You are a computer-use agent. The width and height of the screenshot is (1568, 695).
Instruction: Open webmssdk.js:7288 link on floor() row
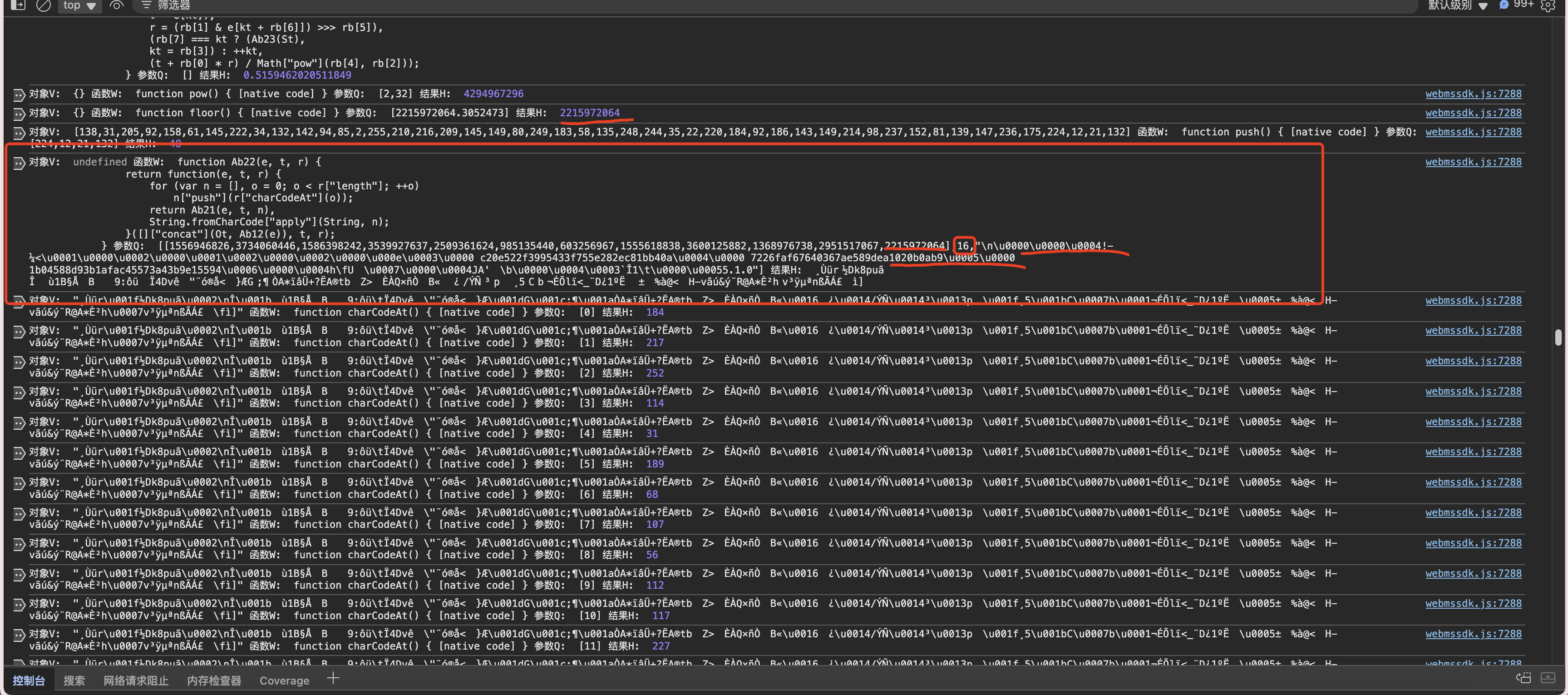coord(1473,113)
